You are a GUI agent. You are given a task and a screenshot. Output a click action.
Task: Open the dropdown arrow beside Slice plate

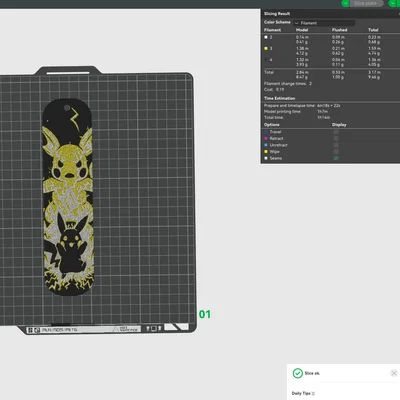tap(346, 3)
